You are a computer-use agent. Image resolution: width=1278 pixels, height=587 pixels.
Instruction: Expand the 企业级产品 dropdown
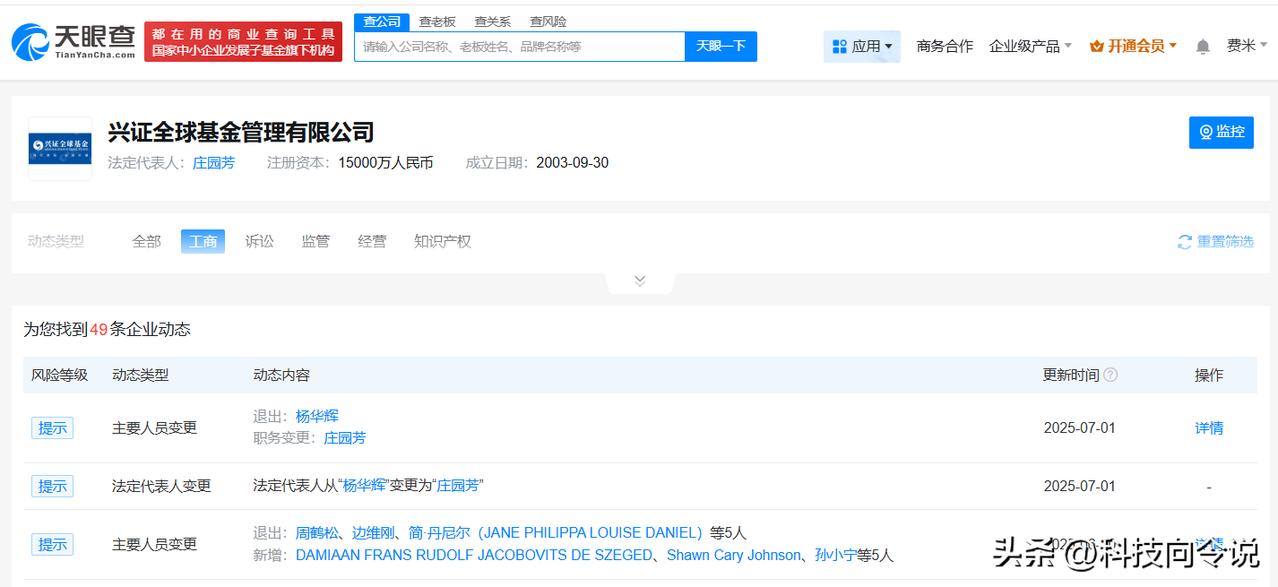(x=1030, y=46)
